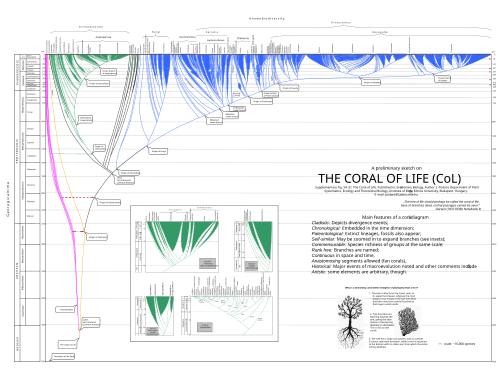Click the large blue animal clade fan at right

point(398,62)
